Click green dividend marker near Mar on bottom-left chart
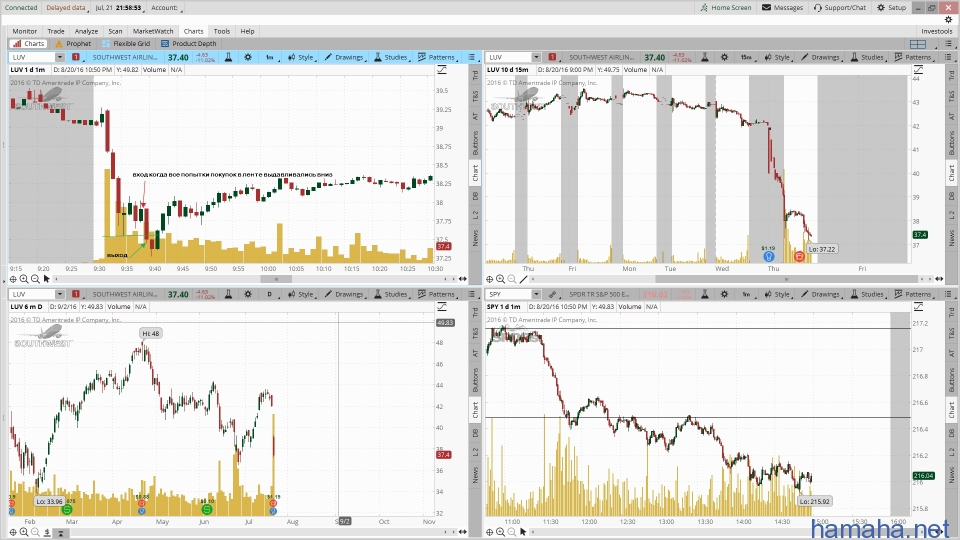 (67, 509)
